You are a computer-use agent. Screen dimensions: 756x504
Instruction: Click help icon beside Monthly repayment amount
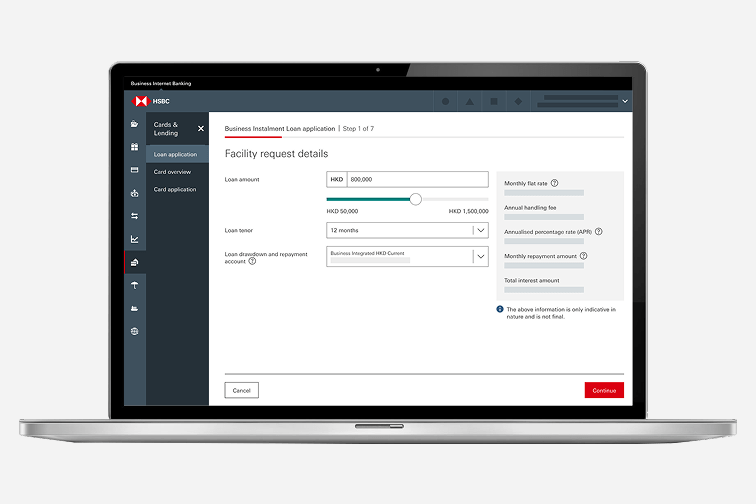coord(583,256)
